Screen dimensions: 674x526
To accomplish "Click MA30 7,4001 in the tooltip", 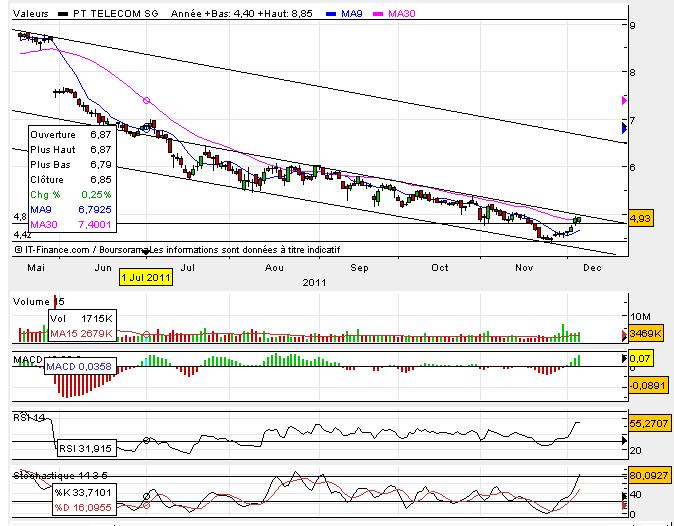I will click(71, 224).
